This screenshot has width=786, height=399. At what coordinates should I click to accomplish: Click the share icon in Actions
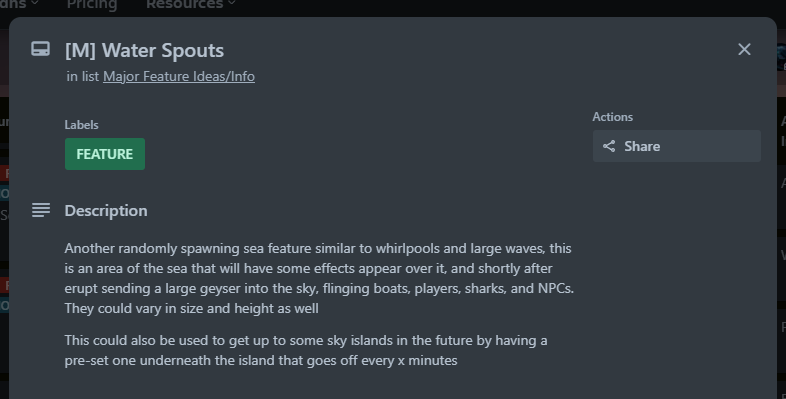[x=609, y=146]
